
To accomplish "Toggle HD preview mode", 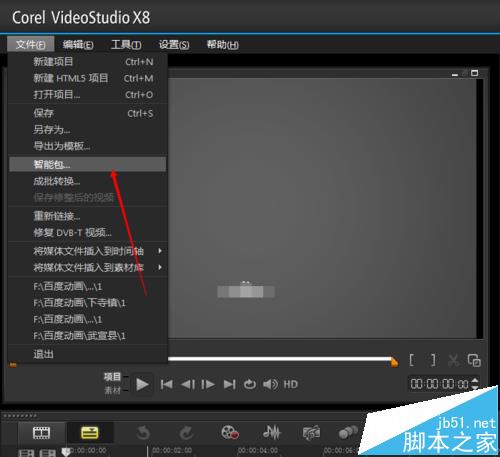I will 290,384.
